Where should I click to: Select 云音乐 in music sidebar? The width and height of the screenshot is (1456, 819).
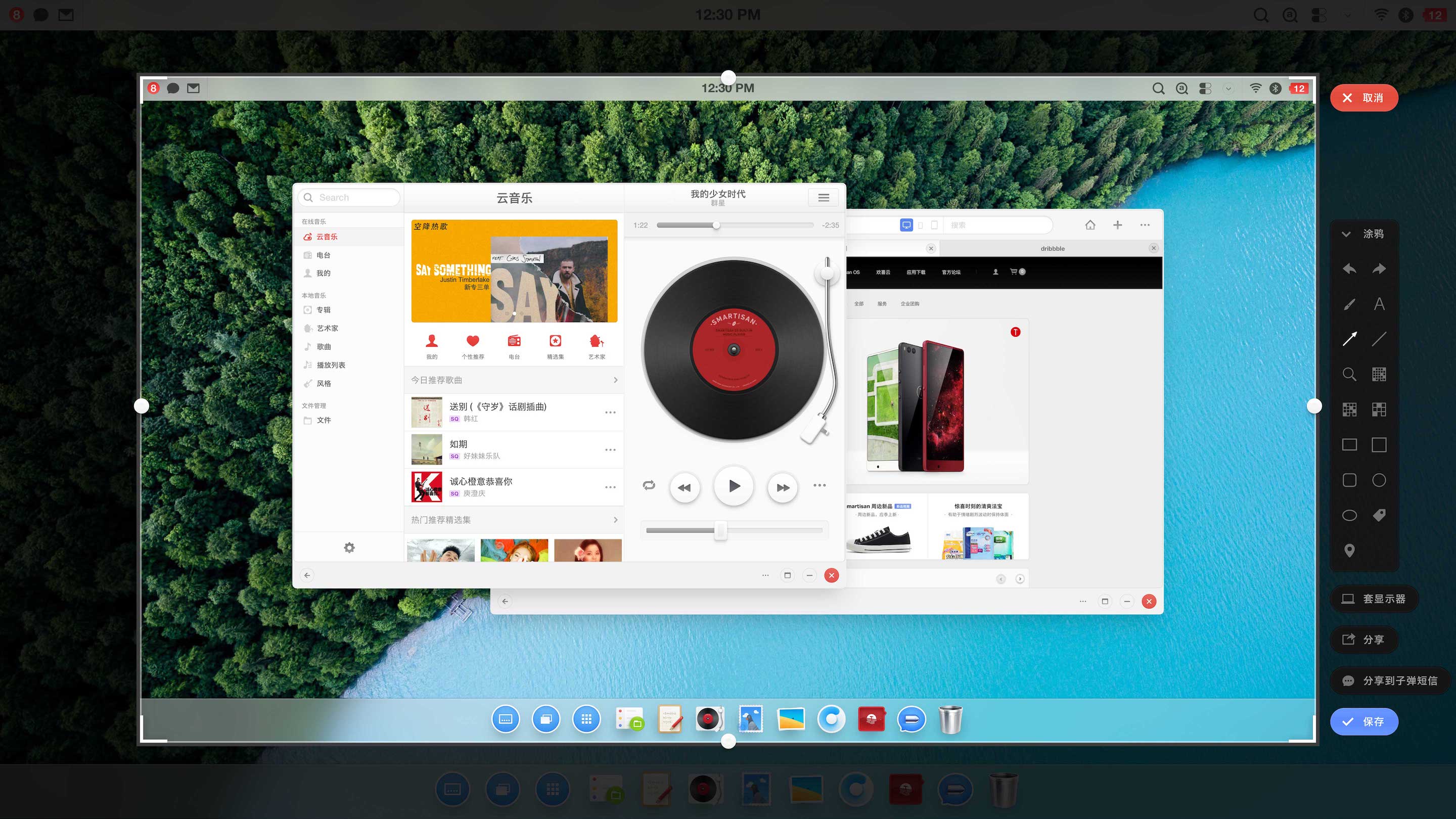348,237
